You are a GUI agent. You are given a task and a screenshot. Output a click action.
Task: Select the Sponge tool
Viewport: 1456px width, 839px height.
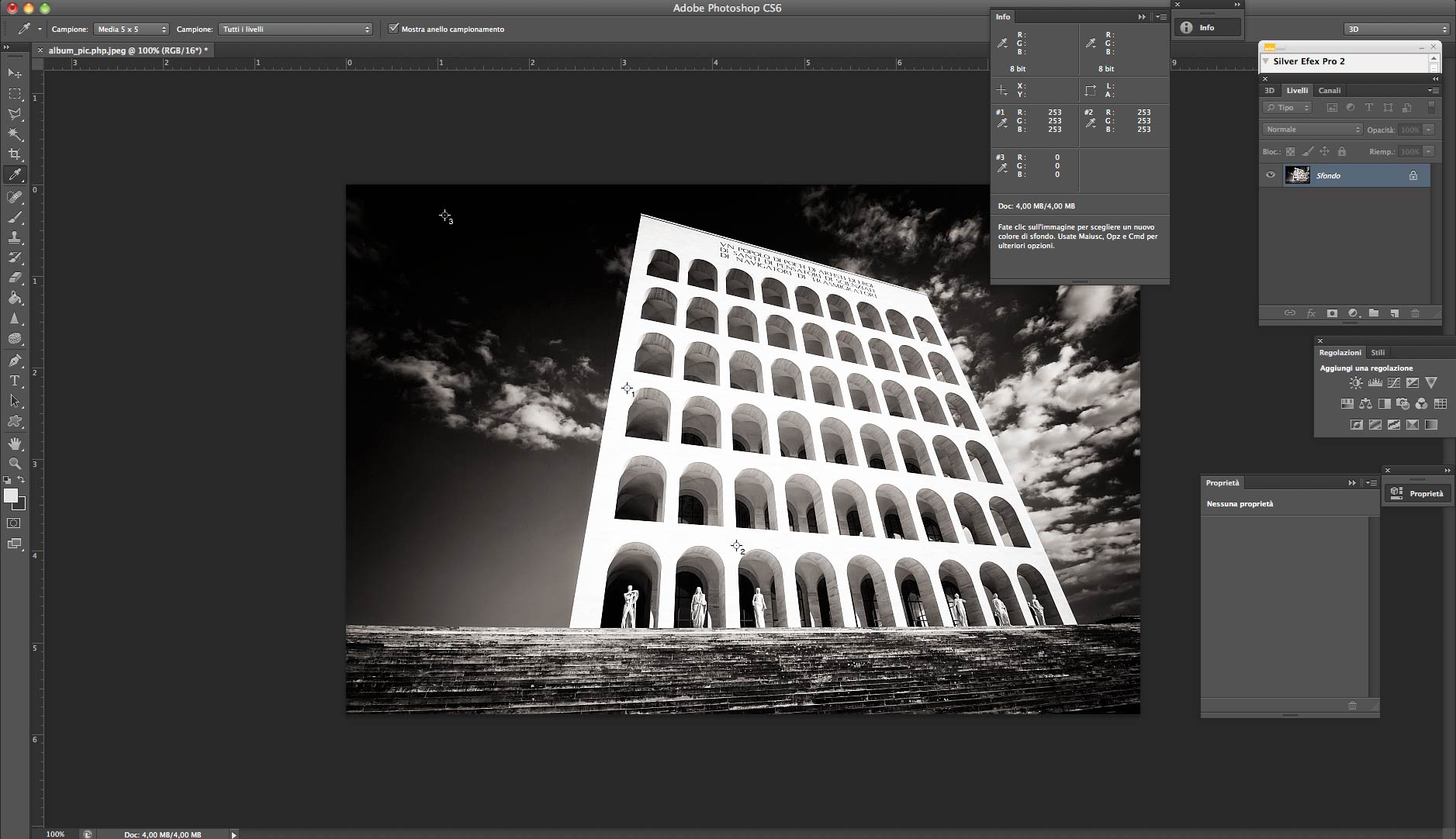[x=15, y=338]
